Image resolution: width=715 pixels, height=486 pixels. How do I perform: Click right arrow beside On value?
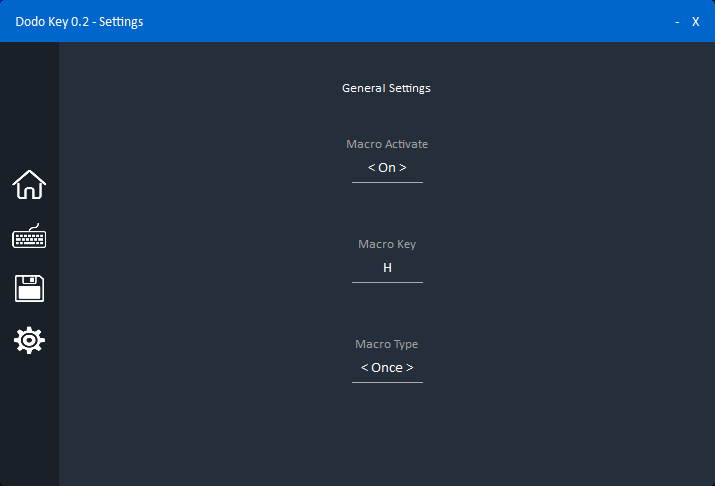click(x=403, y=168)
